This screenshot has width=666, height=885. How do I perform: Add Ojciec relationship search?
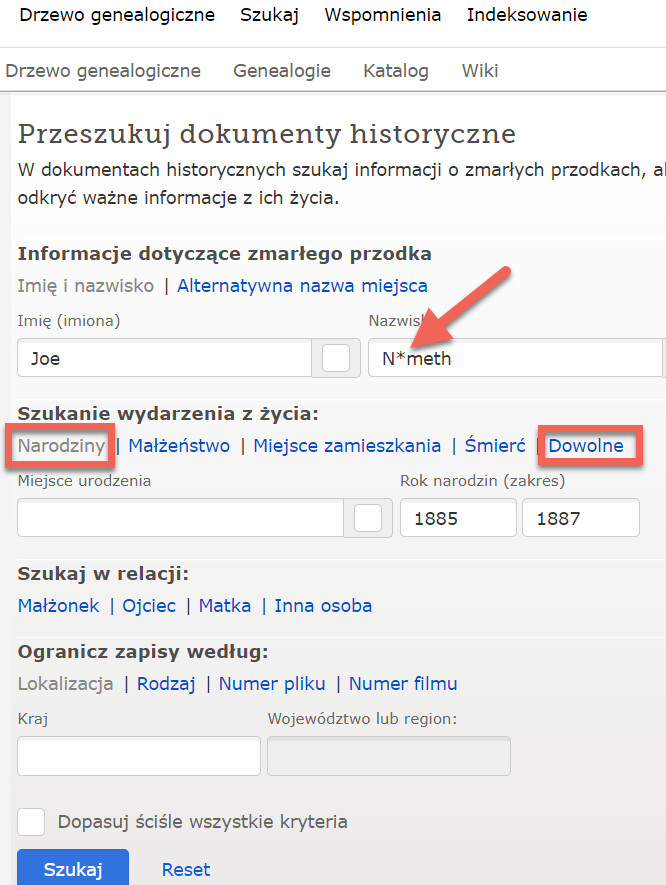(x=149, y=606)
